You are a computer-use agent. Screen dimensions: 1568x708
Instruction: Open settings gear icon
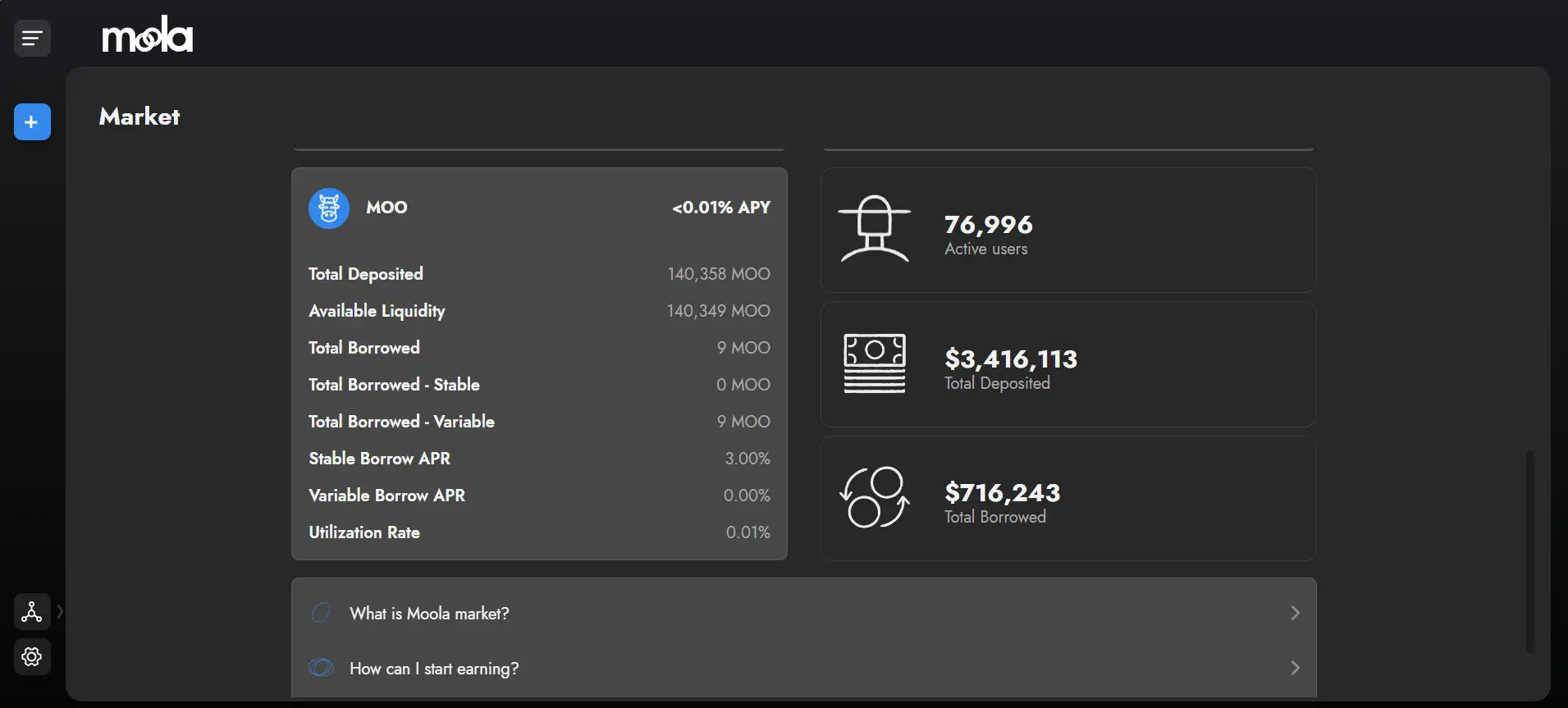(32, 657)
